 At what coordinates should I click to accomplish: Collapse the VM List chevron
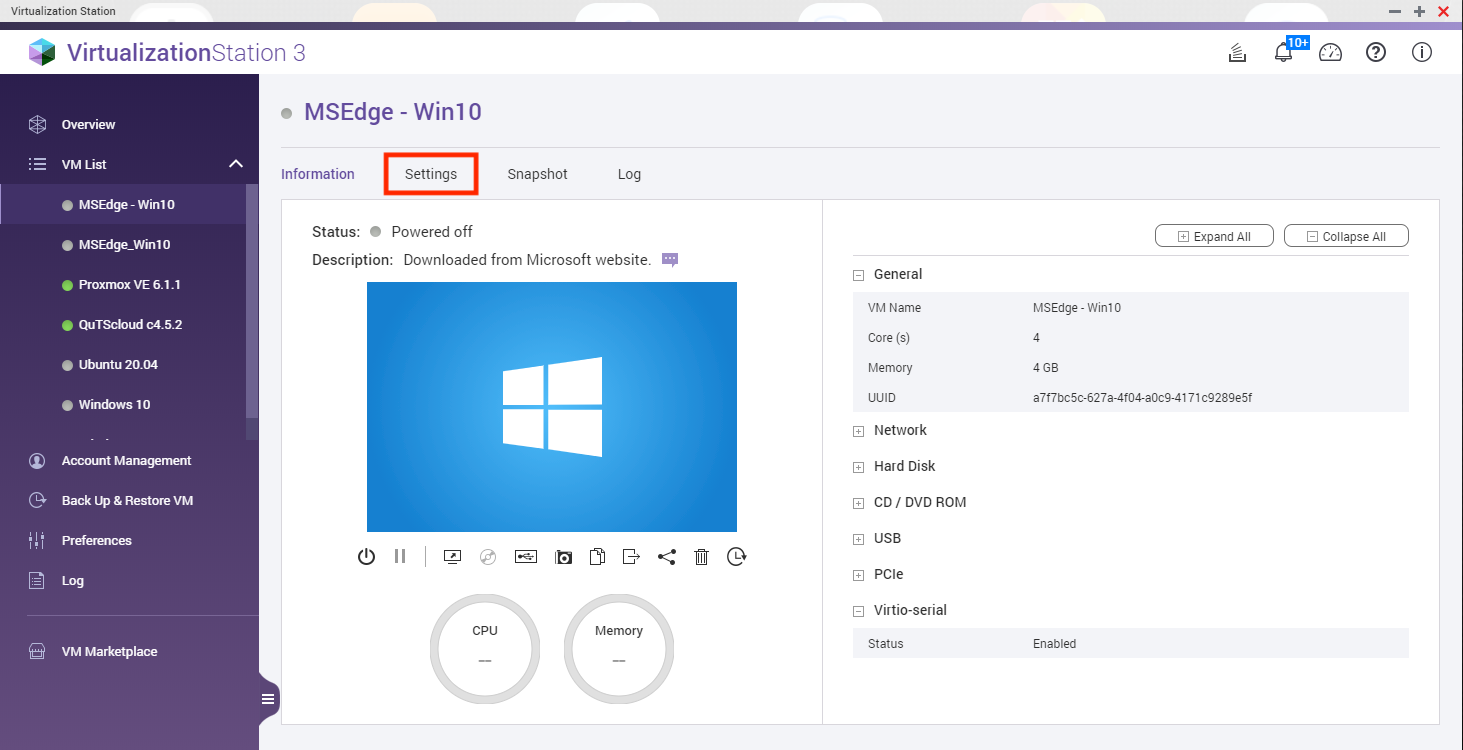coord(236,164)
